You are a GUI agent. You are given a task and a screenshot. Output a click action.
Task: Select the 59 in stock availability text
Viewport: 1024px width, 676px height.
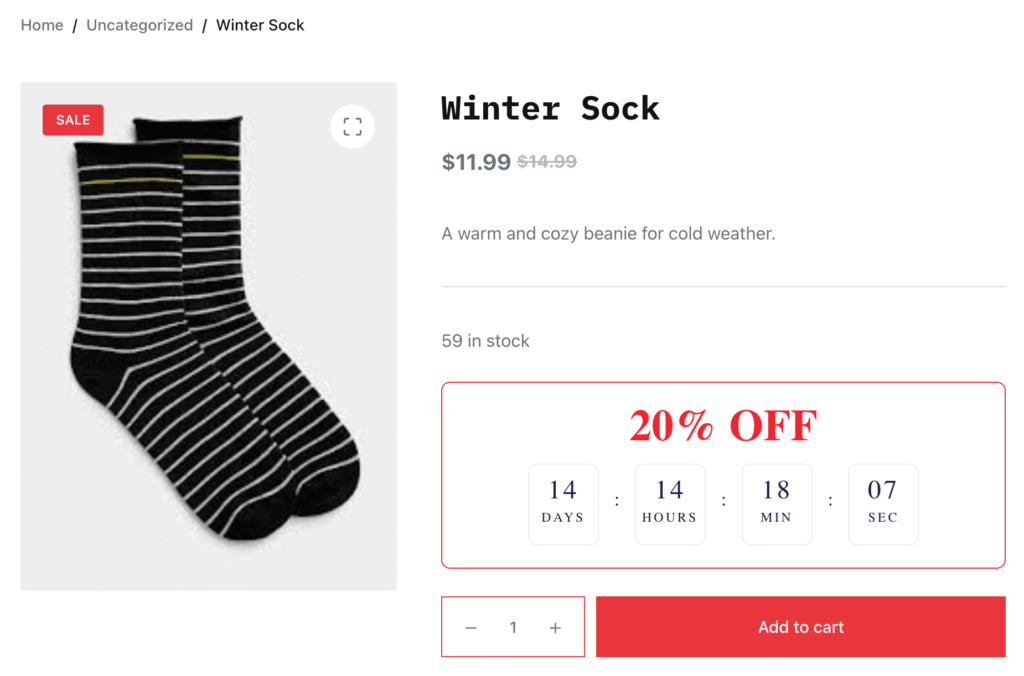[484, 340]
